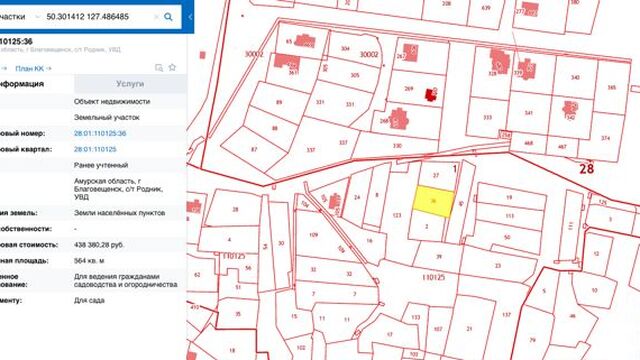Select parcel 109 on the map
This screenshot has height=360, width=640.
(313, 235)
